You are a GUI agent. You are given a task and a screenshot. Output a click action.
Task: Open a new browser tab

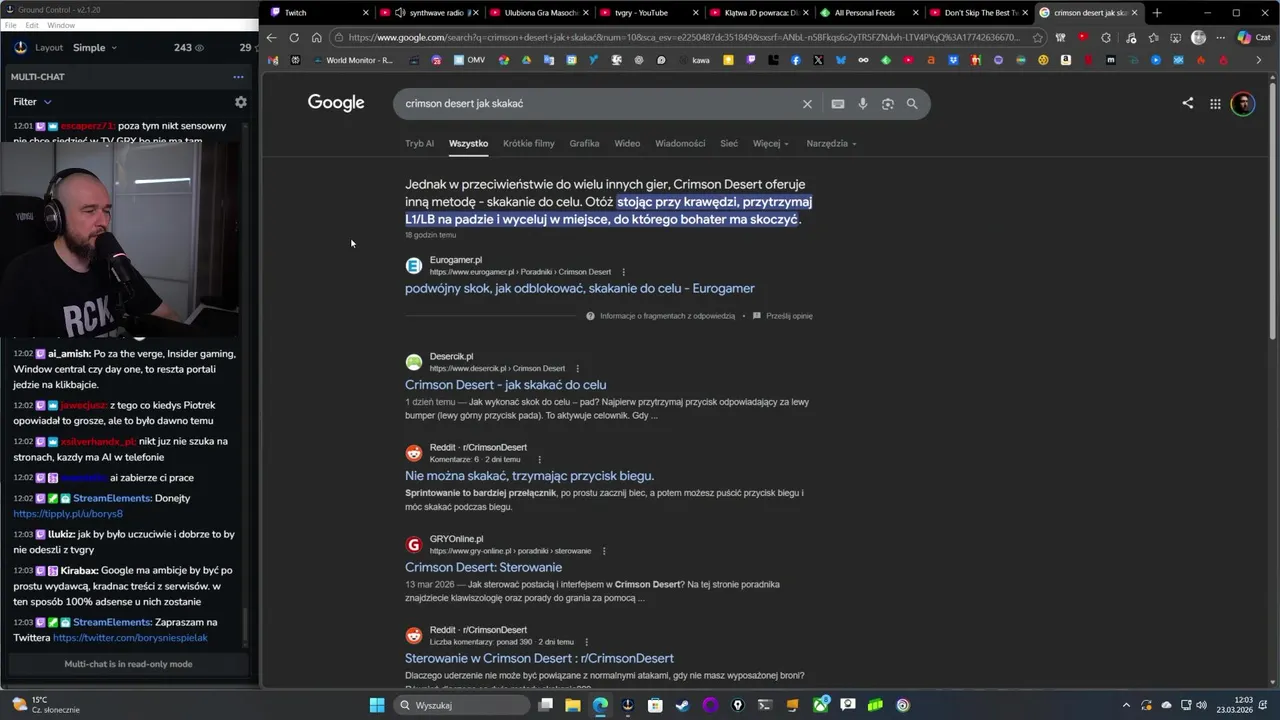point(1157,13)
